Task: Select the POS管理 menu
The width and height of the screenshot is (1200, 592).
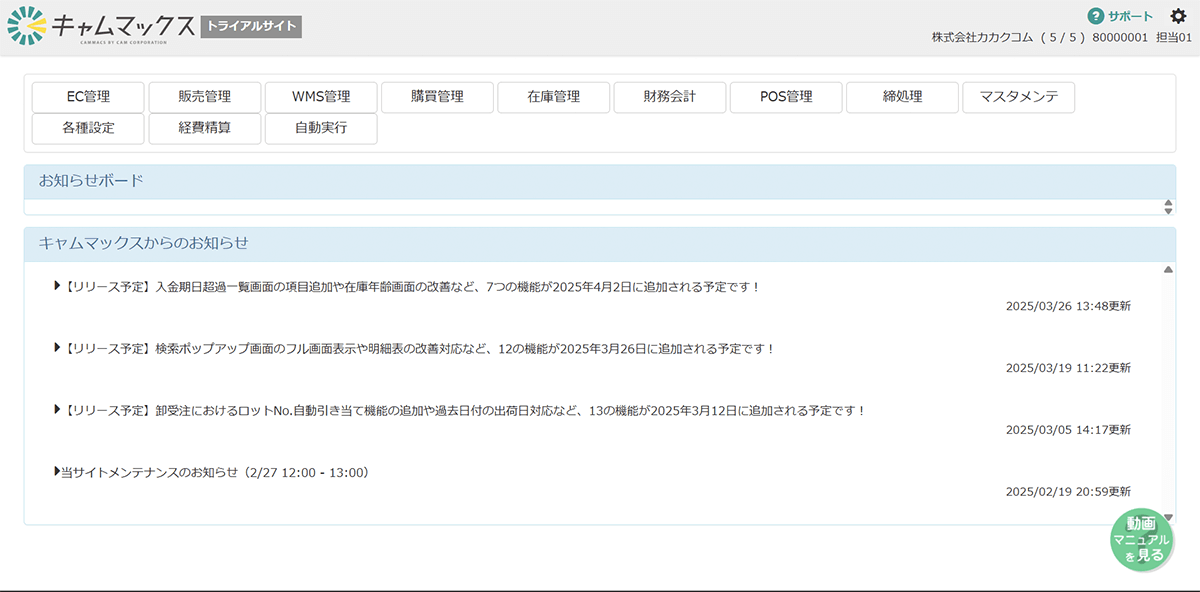Action: point(786,97)
